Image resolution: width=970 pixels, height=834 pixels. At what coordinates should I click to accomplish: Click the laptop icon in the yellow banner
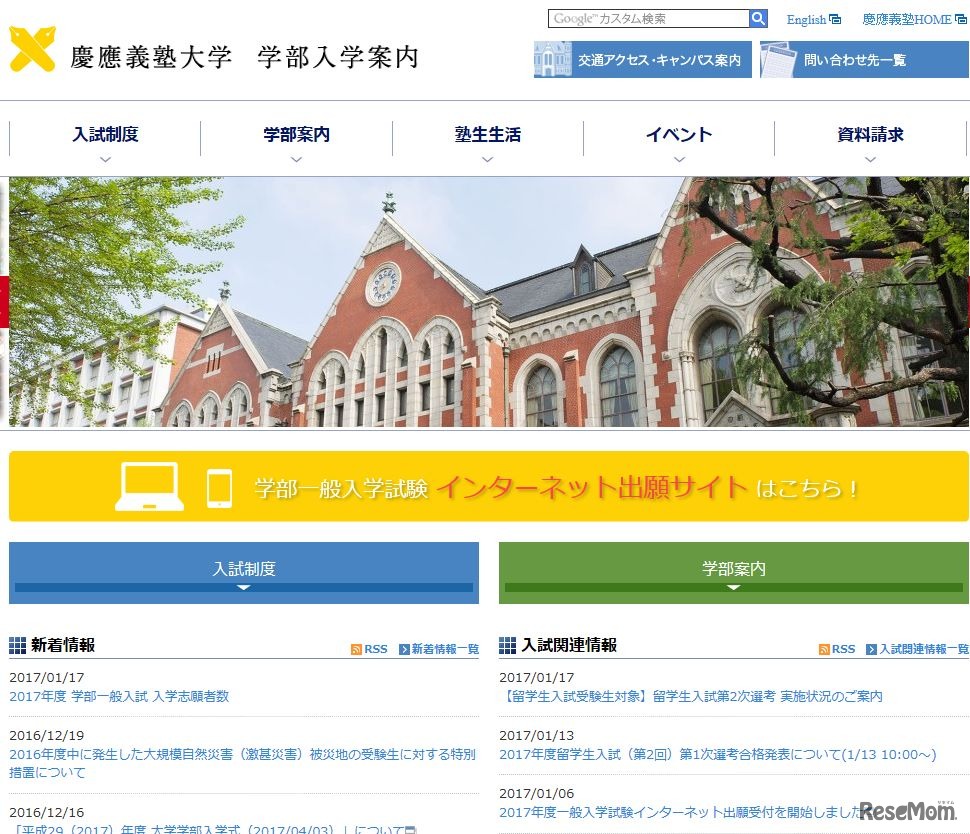[x=150, y=486]
